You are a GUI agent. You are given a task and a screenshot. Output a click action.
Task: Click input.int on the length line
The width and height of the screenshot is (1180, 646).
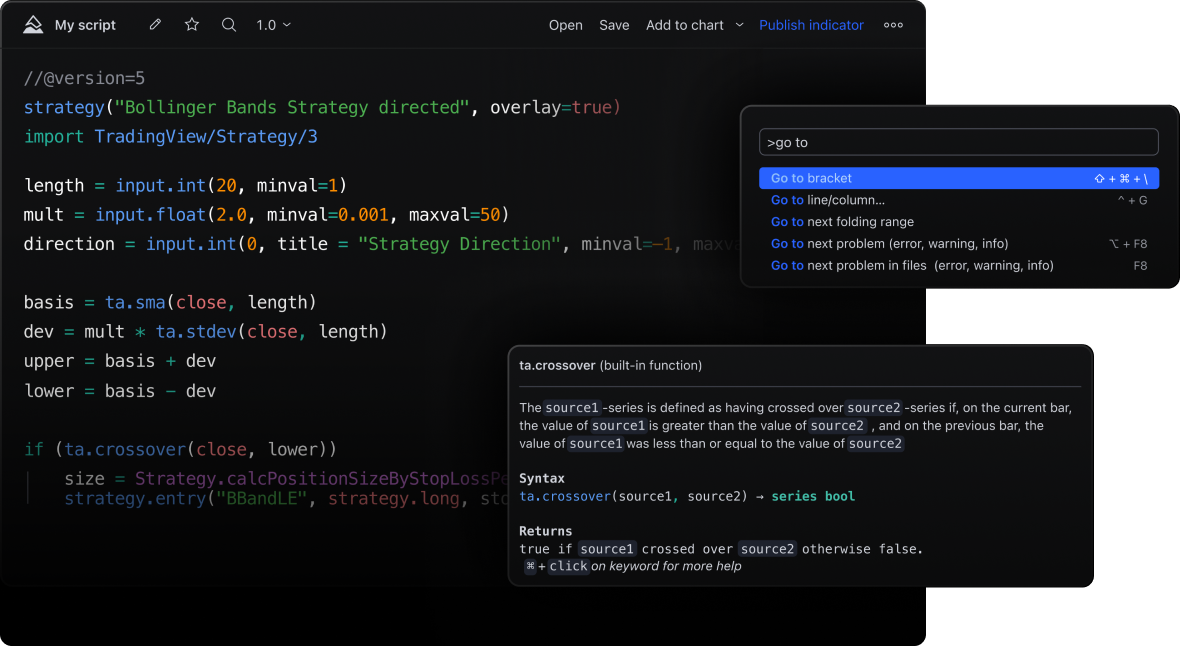point(160,186)
